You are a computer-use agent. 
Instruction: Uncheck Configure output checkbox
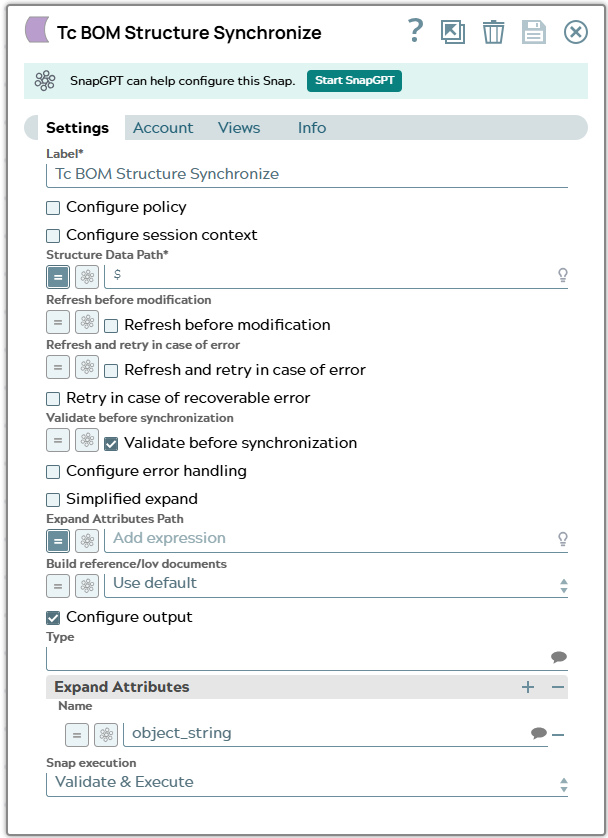[53, 618]
